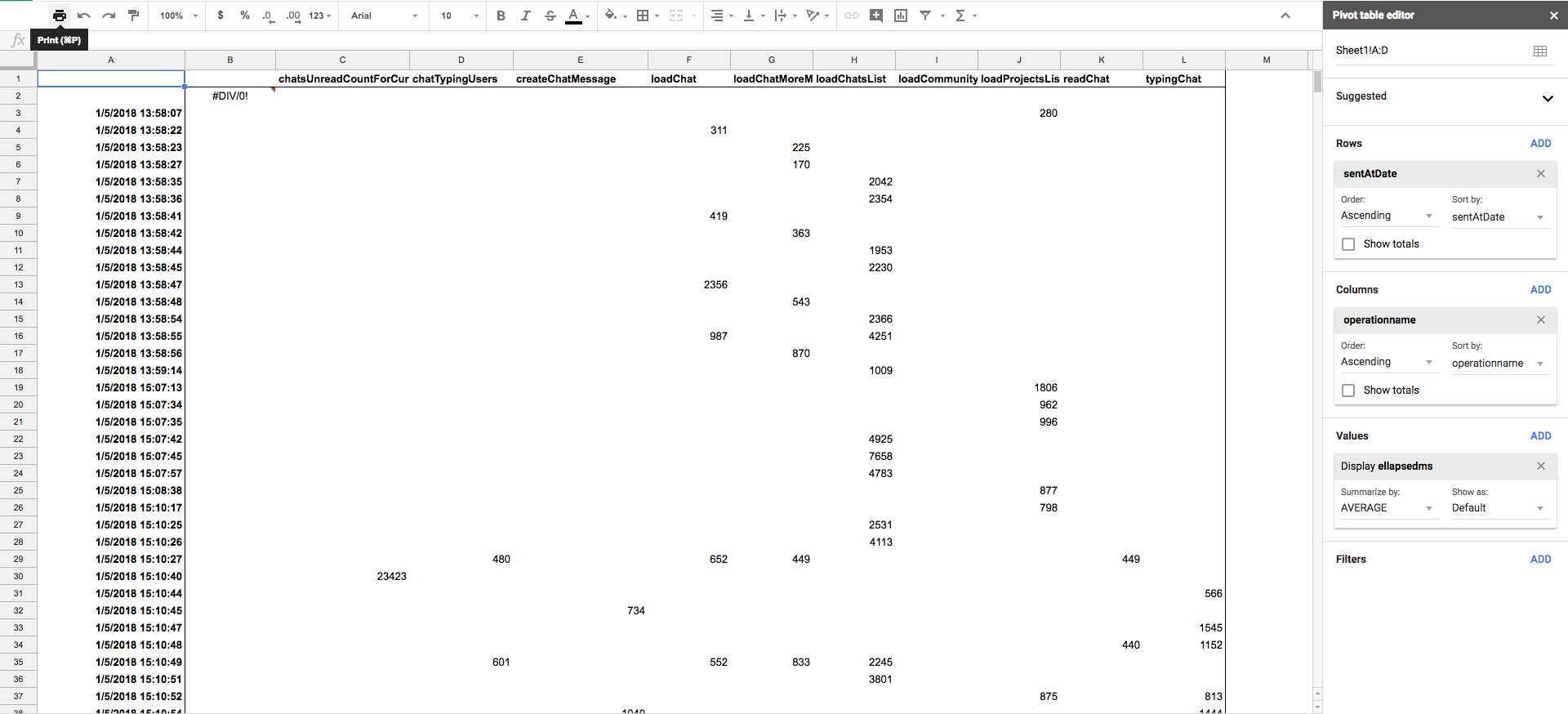Open the Borders options

[x=647, y=16]
